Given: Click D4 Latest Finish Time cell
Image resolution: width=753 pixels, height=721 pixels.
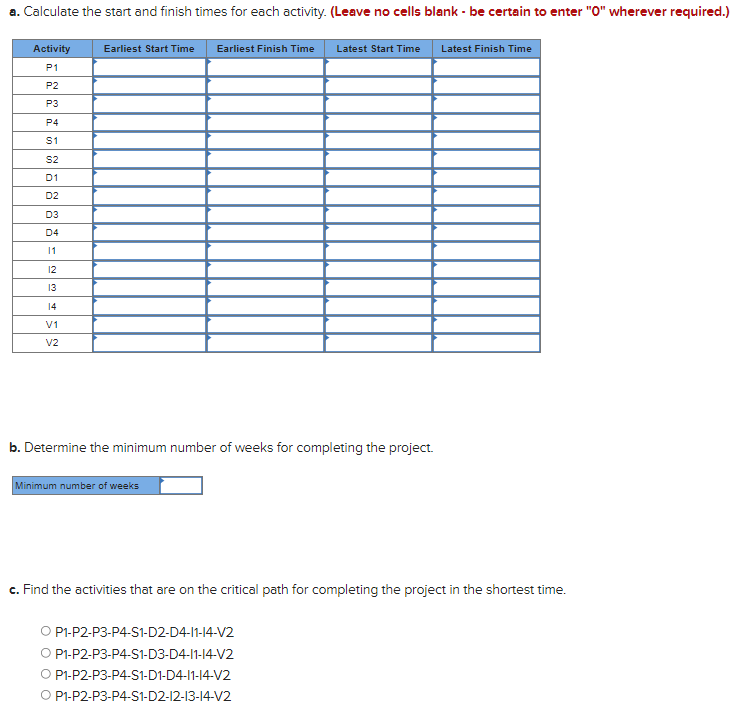Looking at the screenshot, I should 486,232.
